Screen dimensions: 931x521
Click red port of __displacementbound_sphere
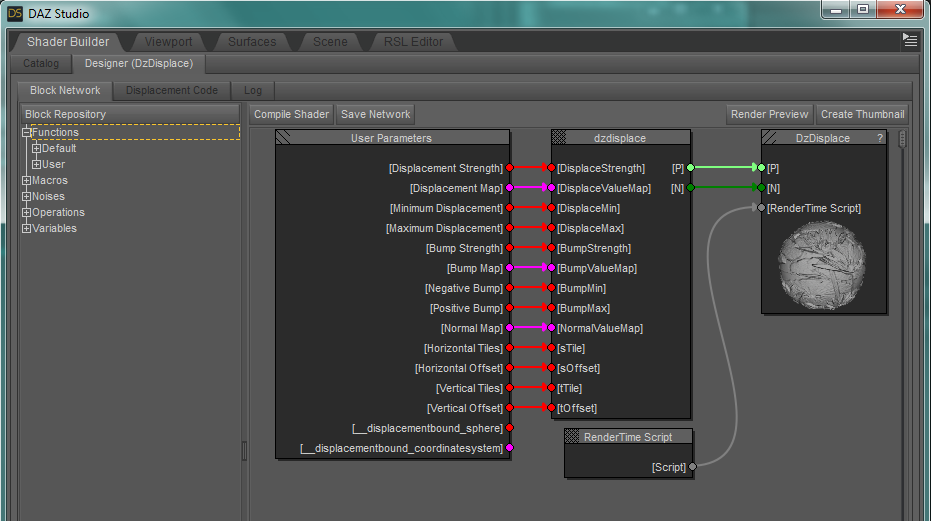509,428
